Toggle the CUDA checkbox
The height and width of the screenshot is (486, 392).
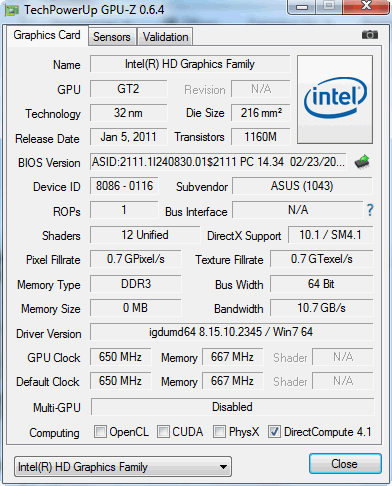[163, 431]
